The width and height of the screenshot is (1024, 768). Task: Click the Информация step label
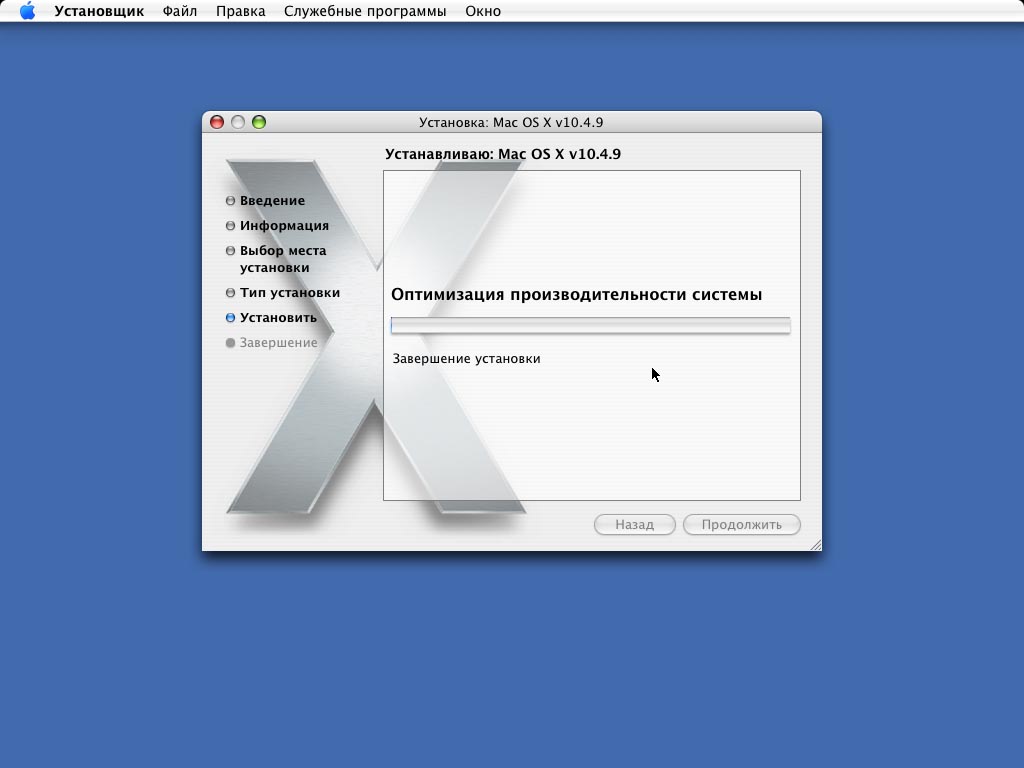[284, 226]
